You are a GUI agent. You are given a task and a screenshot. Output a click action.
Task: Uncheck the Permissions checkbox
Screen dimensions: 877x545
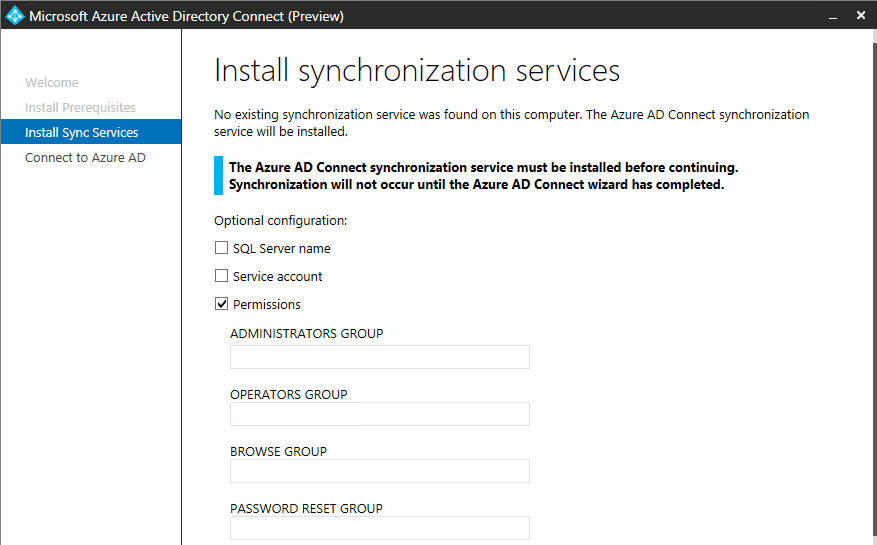[x=222, y=304]
